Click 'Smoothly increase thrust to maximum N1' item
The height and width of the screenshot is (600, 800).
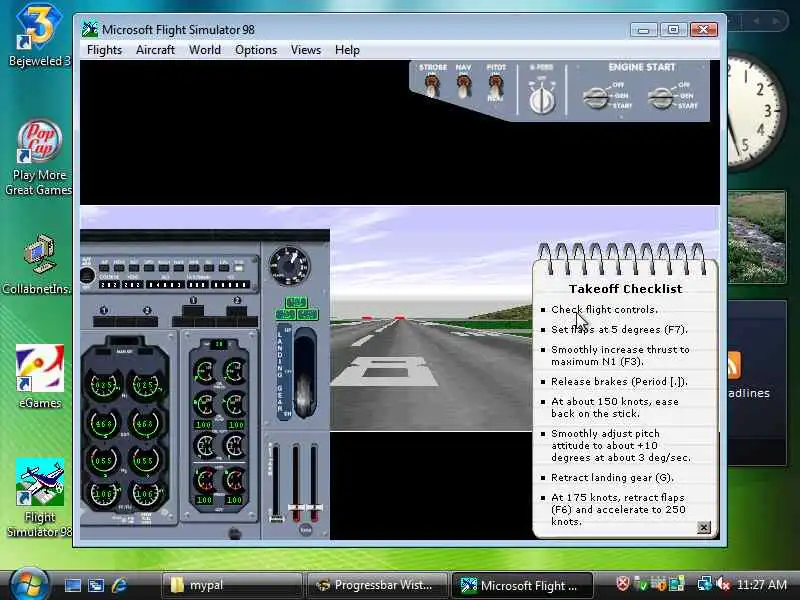(x=620, y=356)
